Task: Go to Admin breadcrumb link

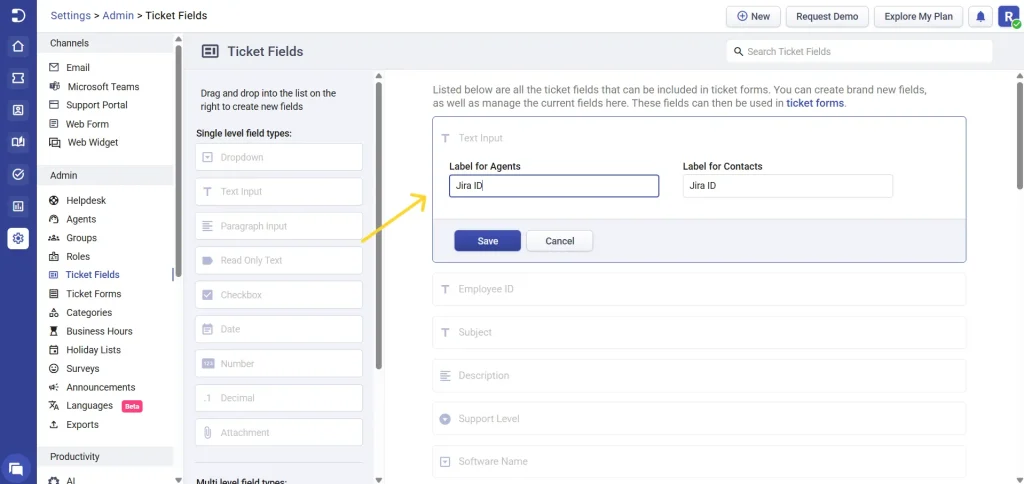Action: point(118,16)
